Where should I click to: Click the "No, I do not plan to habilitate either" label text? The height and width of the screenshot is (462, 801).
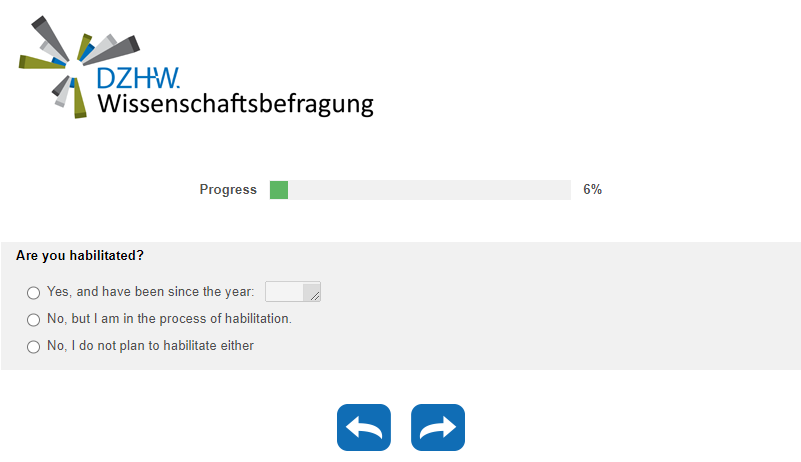coord(150,346)
